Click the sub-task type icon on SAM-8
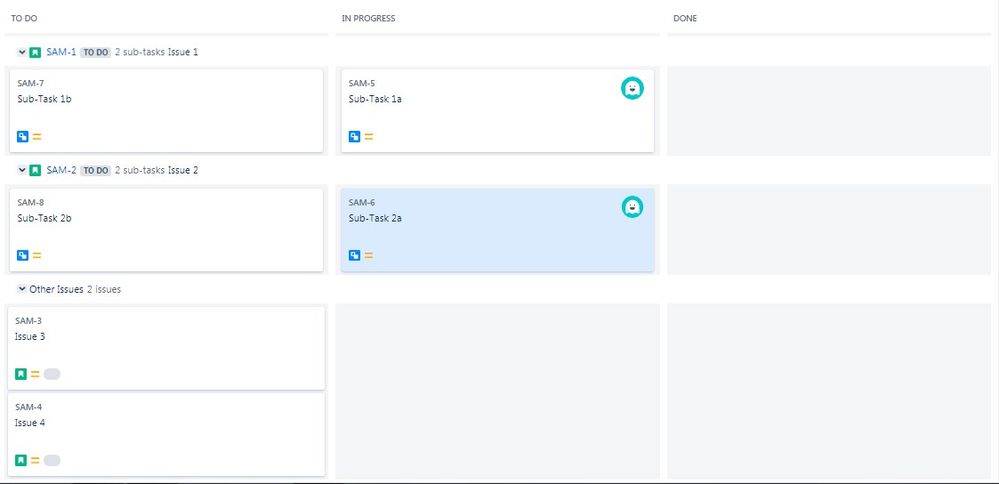Image resolution: width=999 pixels, height=484 pixels. tap(23, 255)
